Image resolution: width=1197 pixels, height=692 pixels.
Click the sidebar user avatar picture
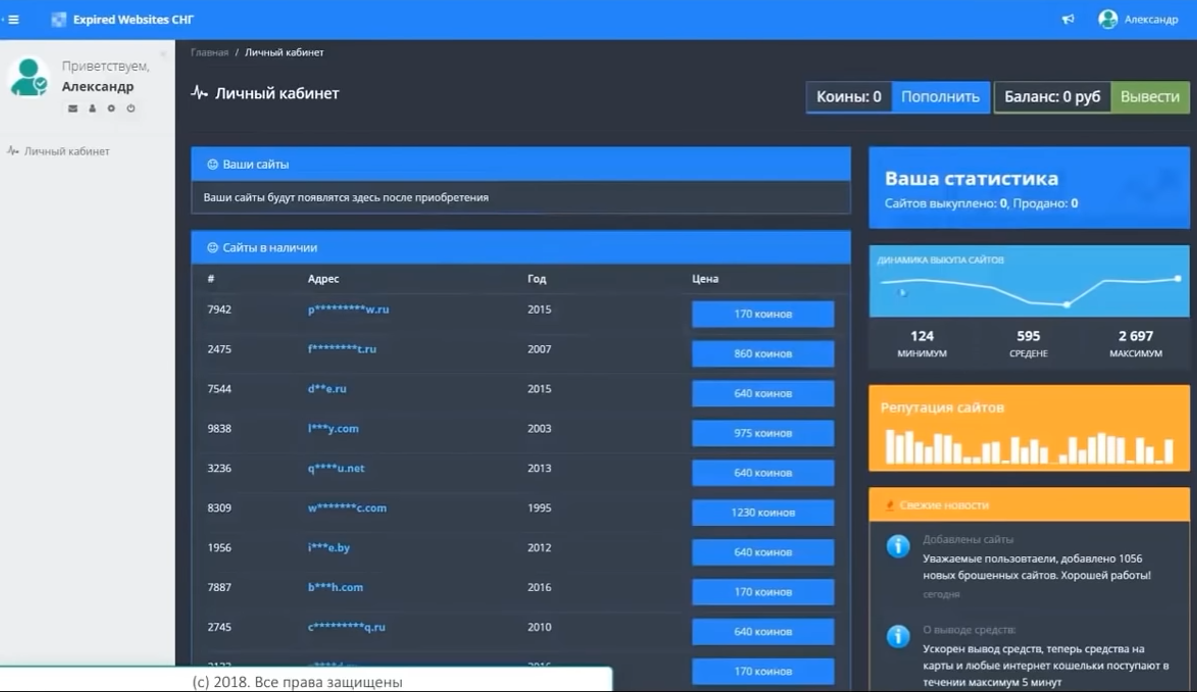pos(29,77)
